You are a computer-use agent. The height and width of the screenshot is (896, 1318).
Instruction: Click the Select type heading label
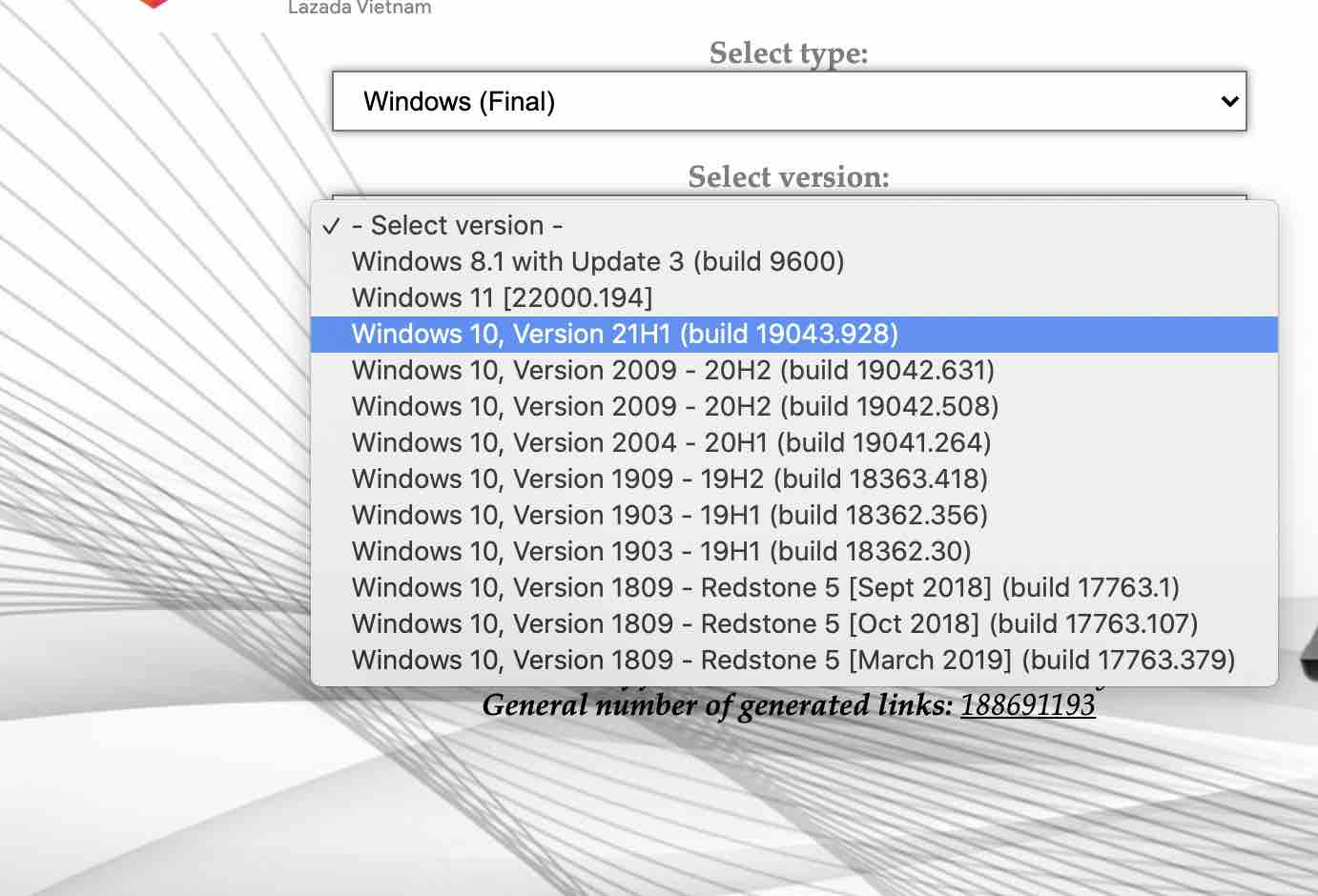pyautogui.click(x=788, y=53)
